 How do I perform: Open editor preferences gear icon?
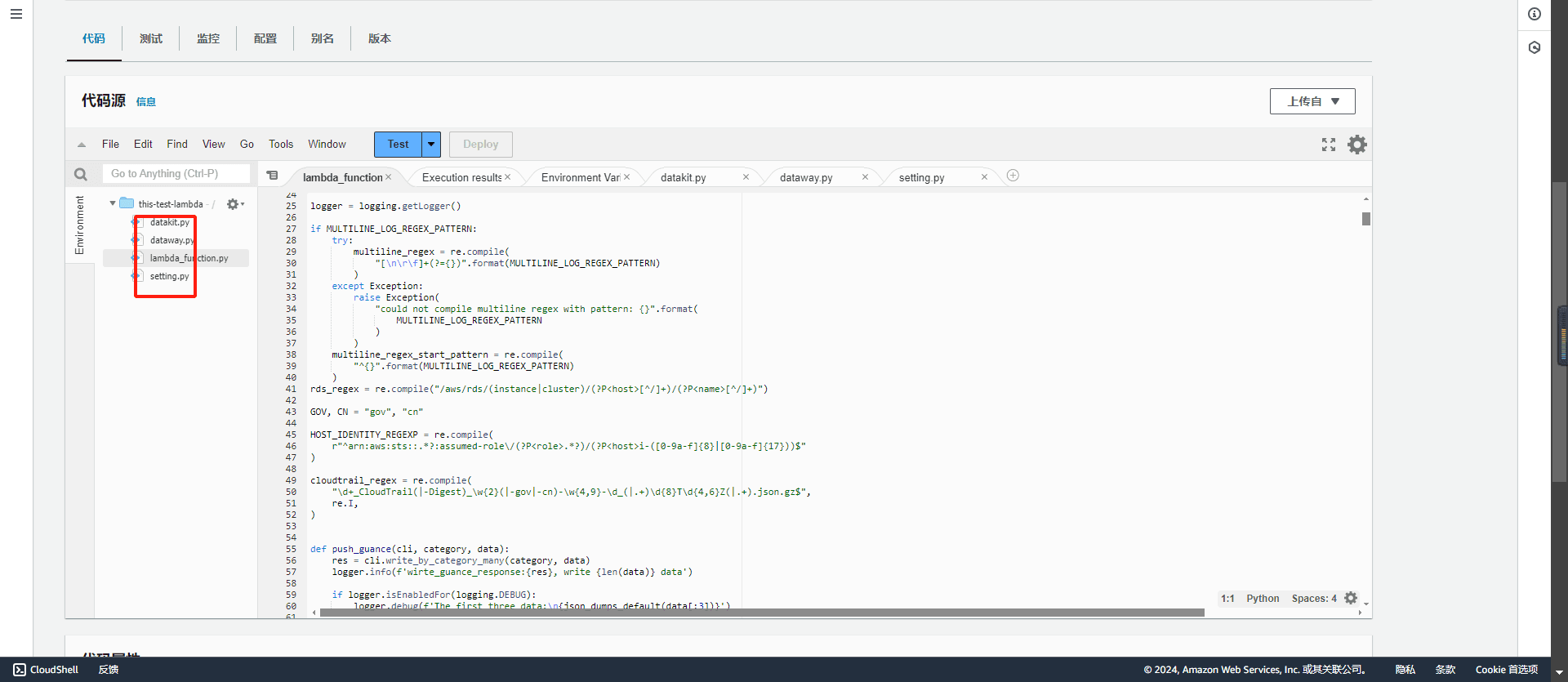click(x=1357, y=145)
